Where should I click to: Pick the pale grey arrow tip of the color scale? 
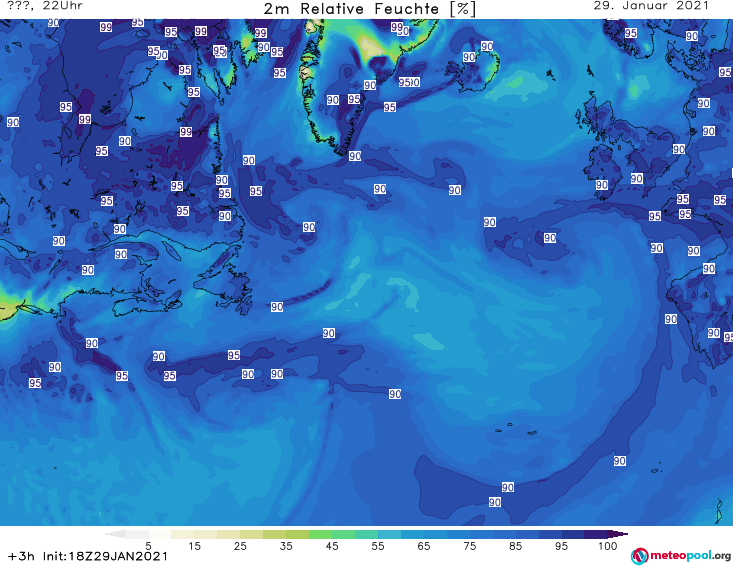[115, 534]
